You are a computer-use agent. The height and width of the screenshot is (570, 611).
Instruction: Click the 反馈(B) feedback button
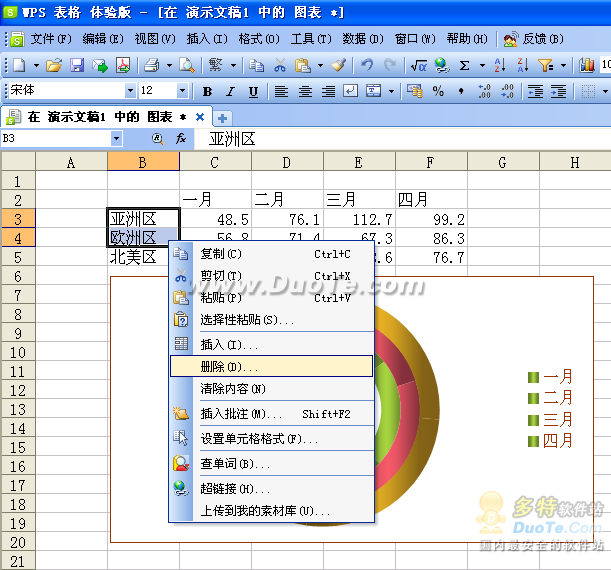[x=526, y=39]
